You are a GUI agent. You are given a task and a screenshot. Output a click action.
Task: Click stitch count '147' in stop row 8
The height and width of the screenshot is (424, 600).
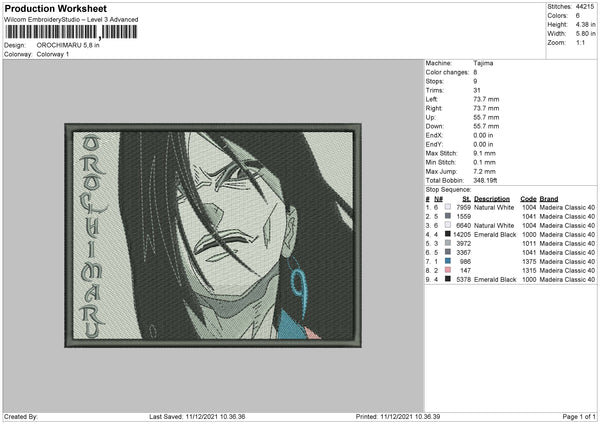pyautogui.click(x=465, y=271)
